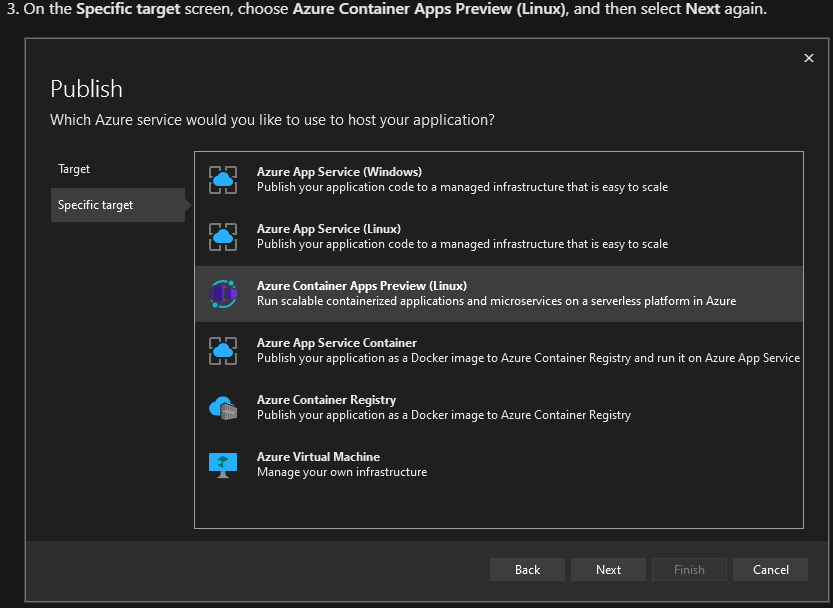Click Next to continue publishing
The image size is (833, 608).
(x=608, y=569)
